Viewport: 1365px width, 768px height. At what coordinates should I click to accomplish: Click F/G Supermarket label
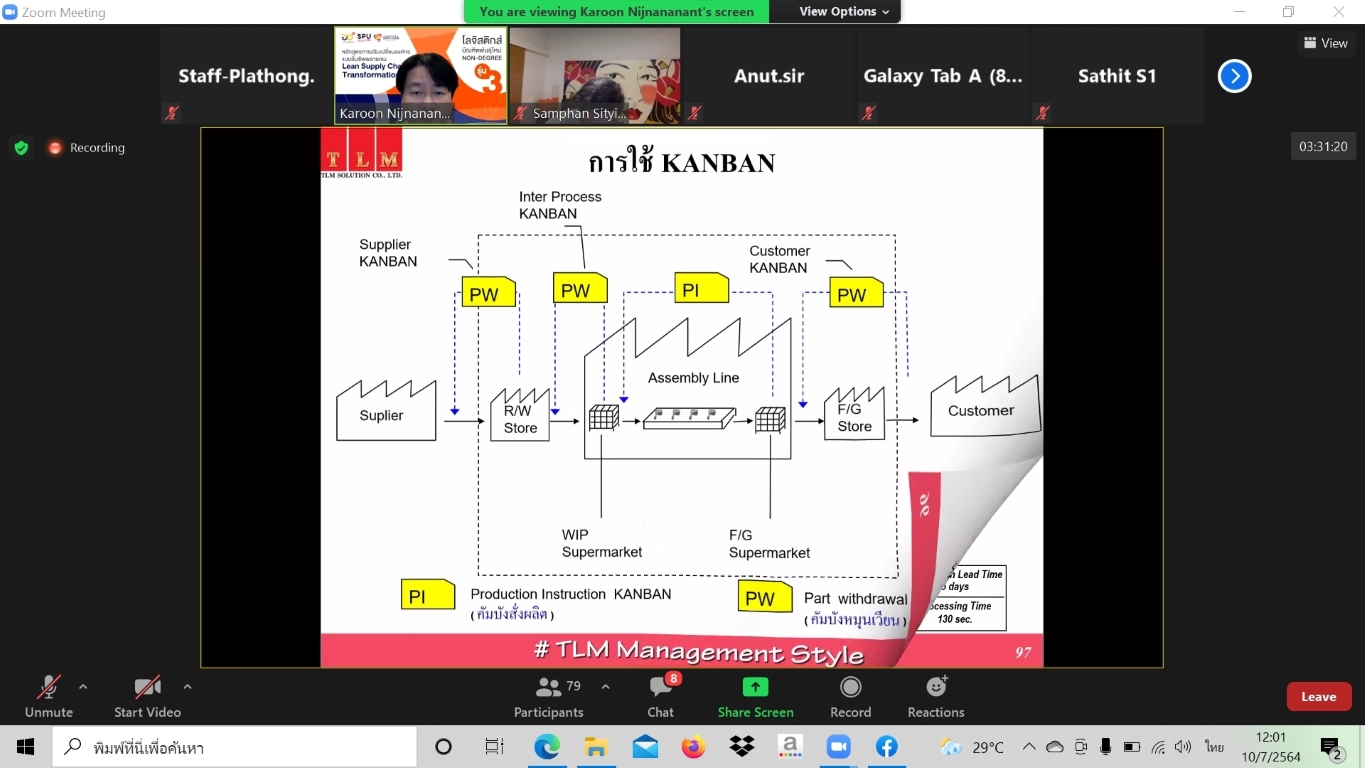(769, 543)
